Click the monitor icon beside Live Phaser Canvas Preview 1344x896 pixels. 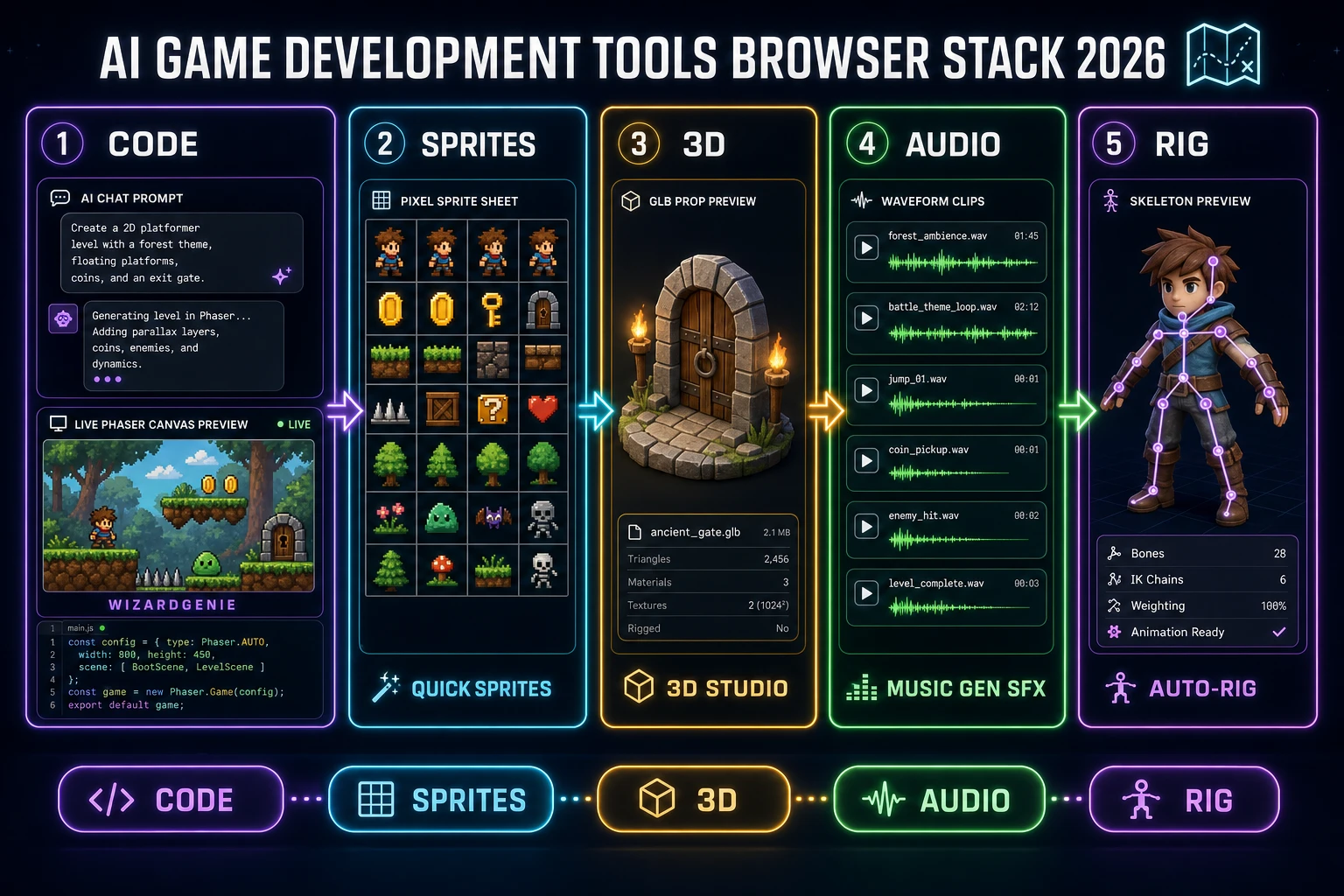coord(59,423)
